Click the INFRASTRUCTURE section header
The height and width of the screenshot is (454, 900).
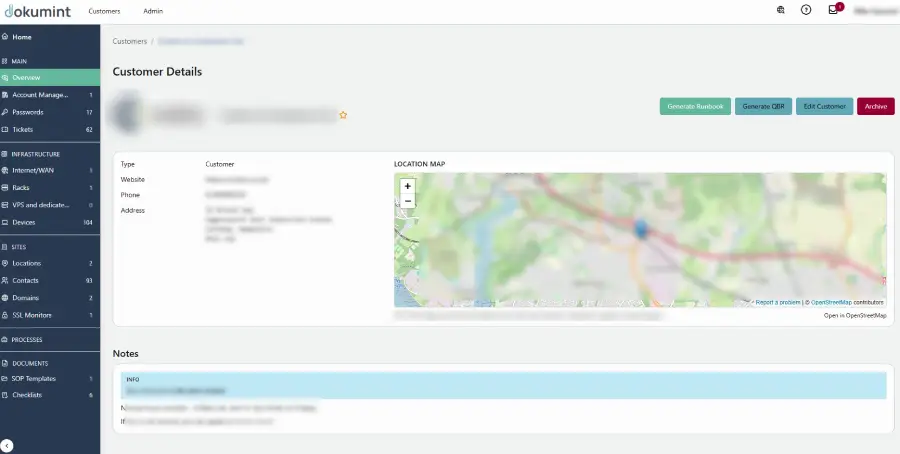click(x=36, y=154)
